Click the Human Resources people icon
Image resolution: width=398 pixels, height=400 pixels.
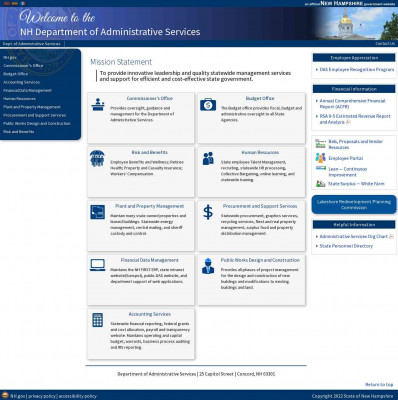pos(208,159)
